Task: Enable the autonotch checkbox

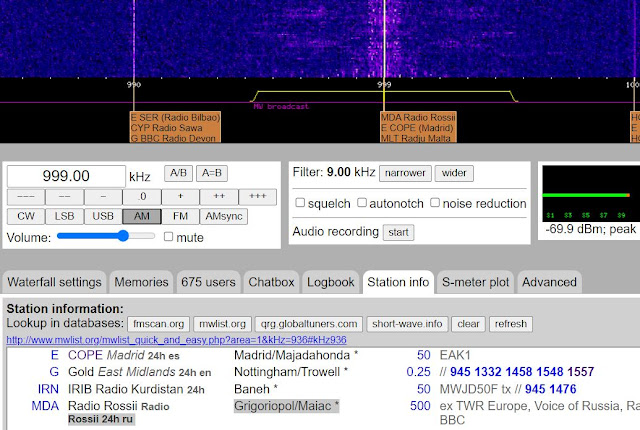Action: click(x=362, y=203)
